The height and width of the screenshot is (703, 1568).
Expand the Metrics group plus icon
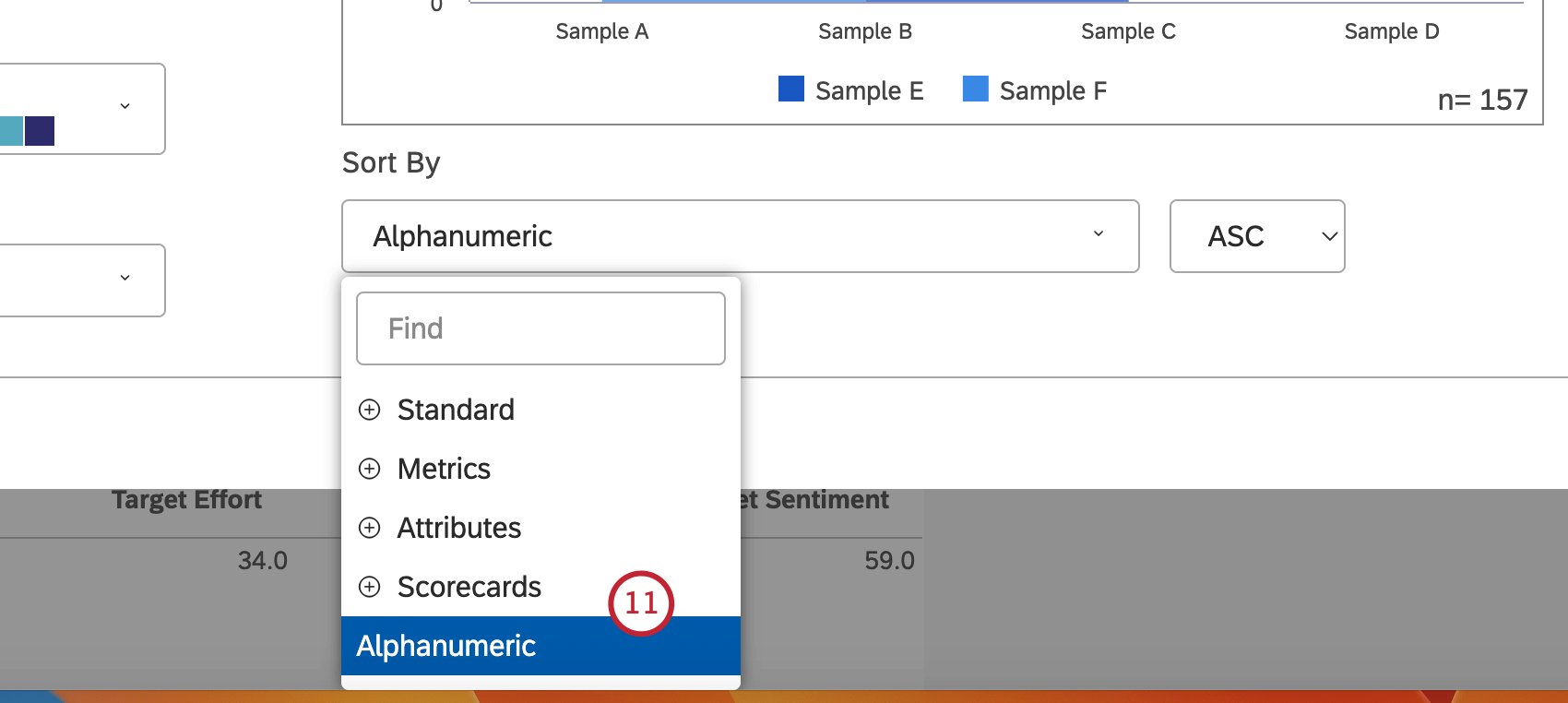(369, 469)
